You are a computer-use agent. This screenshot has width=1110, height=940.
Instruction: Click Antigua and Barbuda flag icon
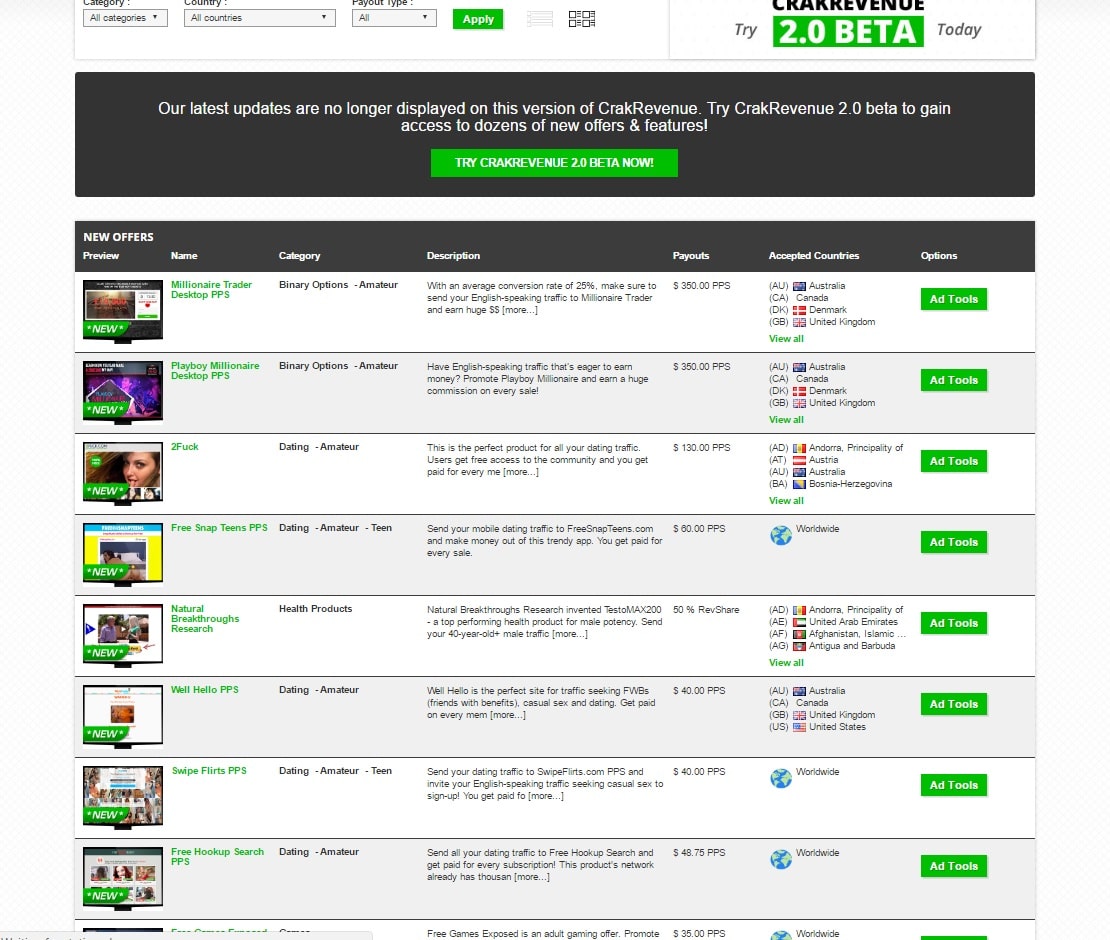[x=799, y=646]
